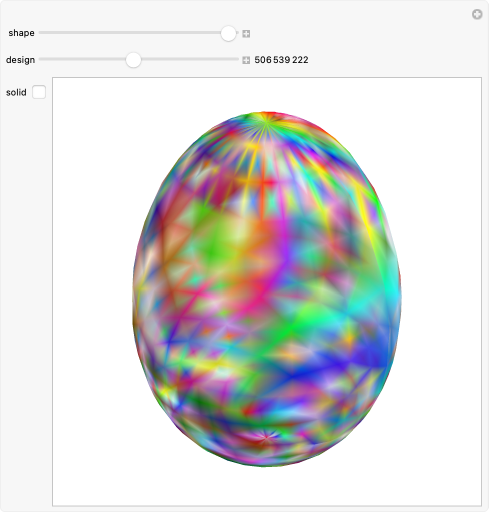The image size is (489, 513).
Task: Click the colorful egg 3D graphic
Action: pos(267,289)
